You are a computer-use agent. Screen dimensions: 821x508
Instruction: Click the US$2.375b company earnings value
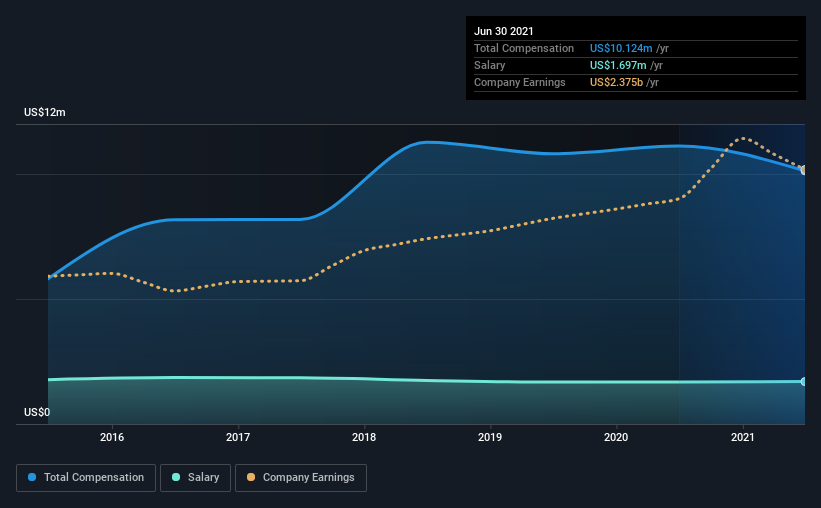[616, 82]
